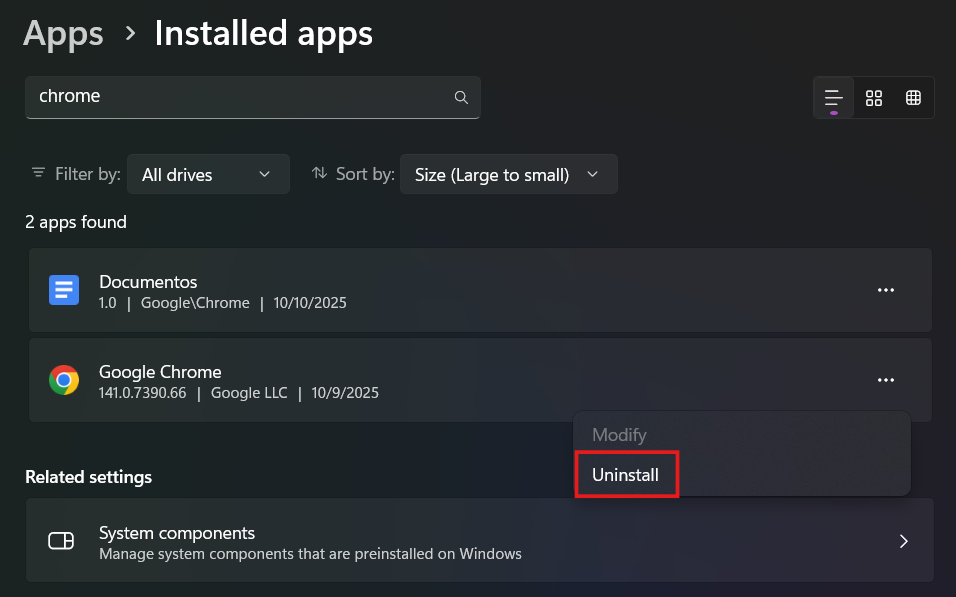Viewport: 956px width, 597px height.
Task: Click the System components icon
Action: (62, 541)
